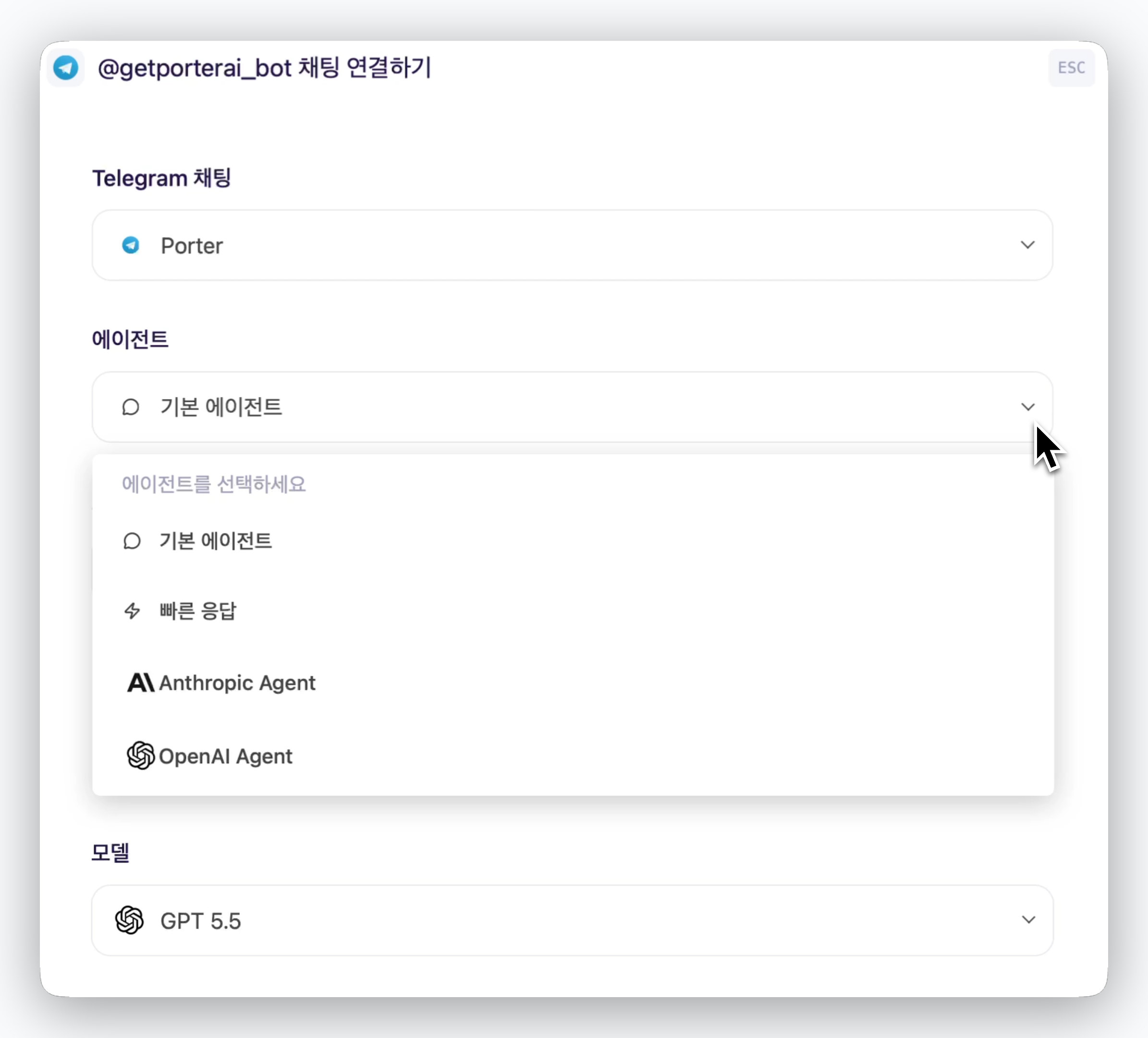Close the dialog with the ESC button

click(1071, 68)
